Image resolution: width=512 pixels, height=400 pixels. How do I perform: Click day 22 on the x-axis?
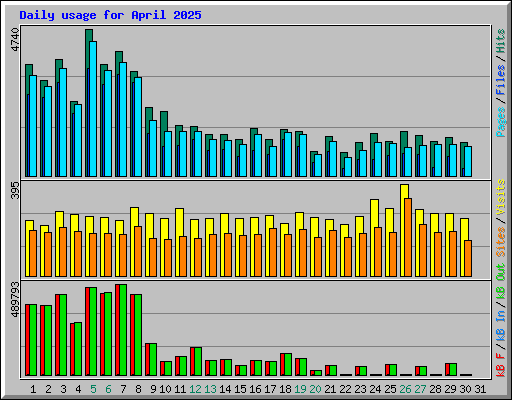(x=345, y=389)
